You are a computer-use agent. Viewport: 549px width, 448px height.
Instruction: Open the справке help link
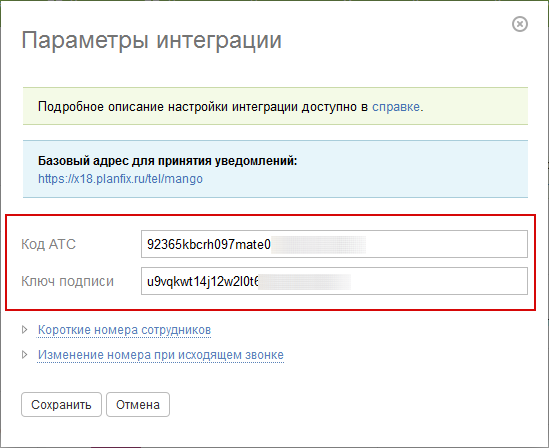(x=396, y=106)
